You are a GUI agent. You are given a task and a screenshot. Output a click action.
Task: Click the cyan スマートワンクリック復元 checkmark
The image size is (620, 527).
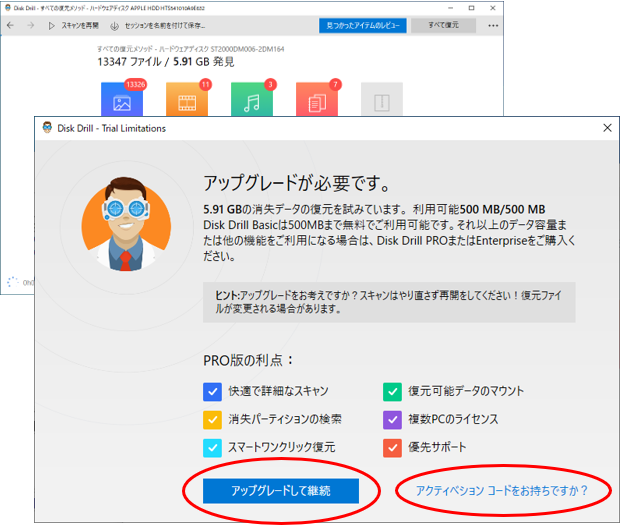click(212, 448)
